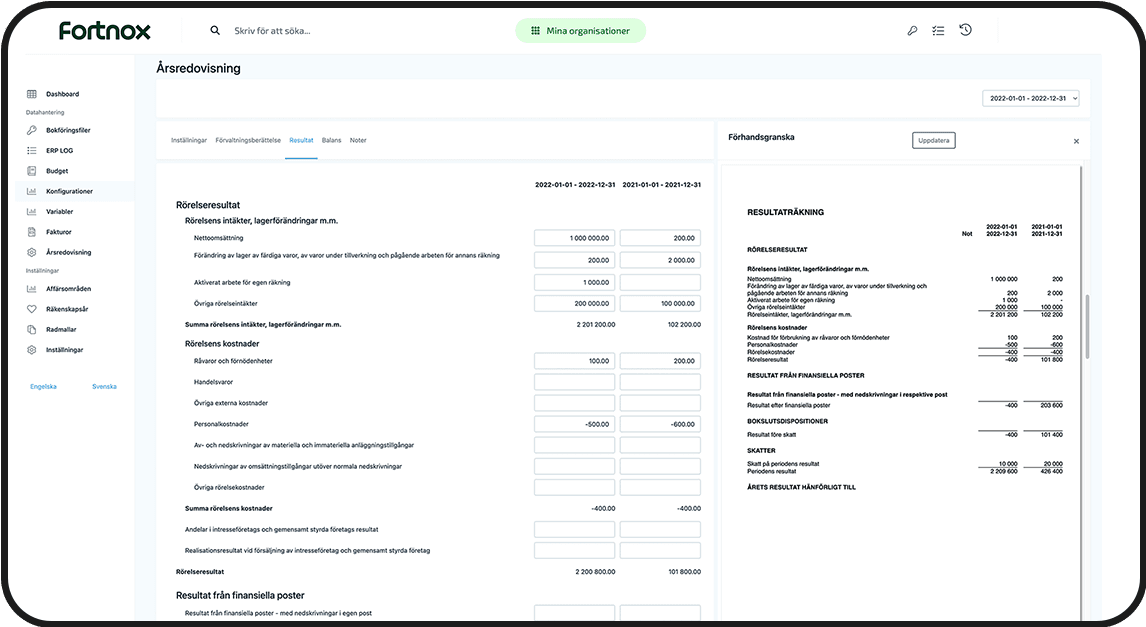
Task: Open Årsredovisning gear icon in sidebar
Action: [x=32, y=252]
